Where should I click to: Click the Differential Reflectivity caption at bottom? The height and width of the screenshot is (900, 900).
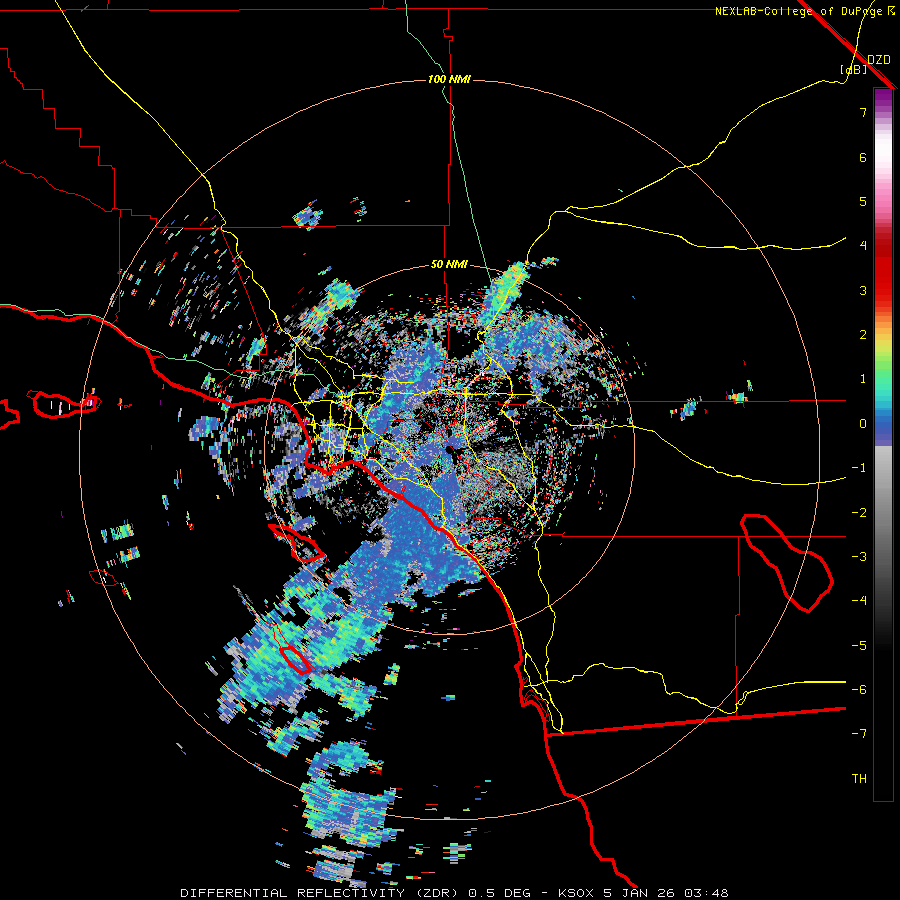[455, 893]
